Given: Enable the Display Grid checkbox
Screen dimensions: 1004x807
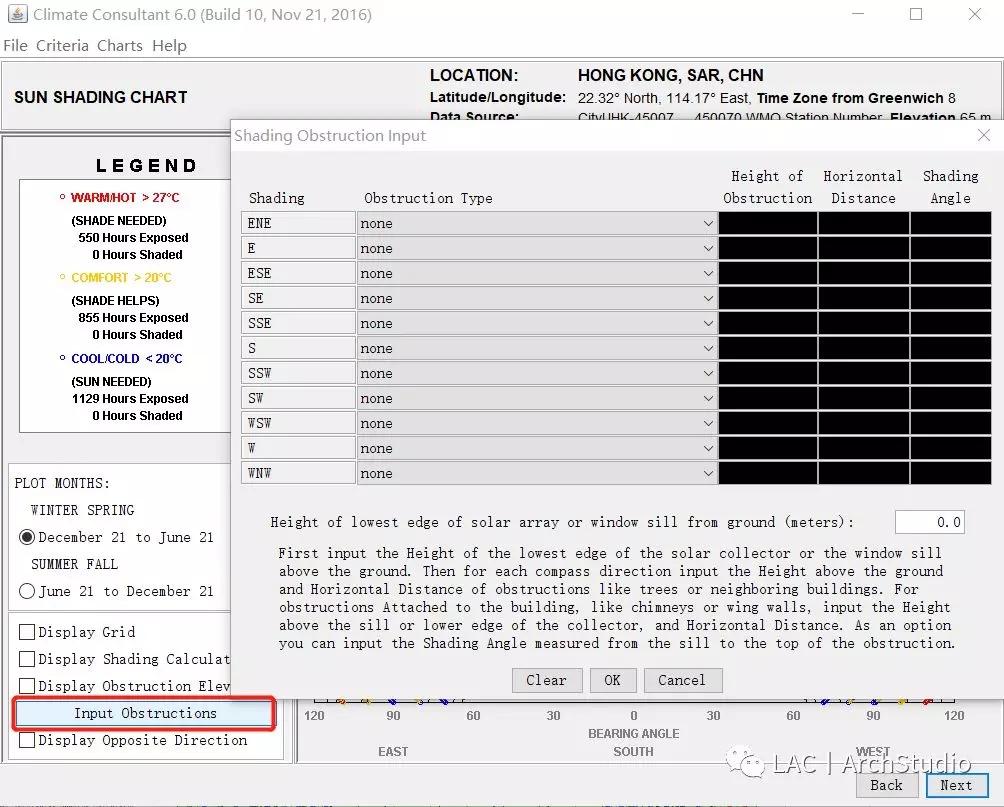Looking at the screenshot, I should click(27, 632).
